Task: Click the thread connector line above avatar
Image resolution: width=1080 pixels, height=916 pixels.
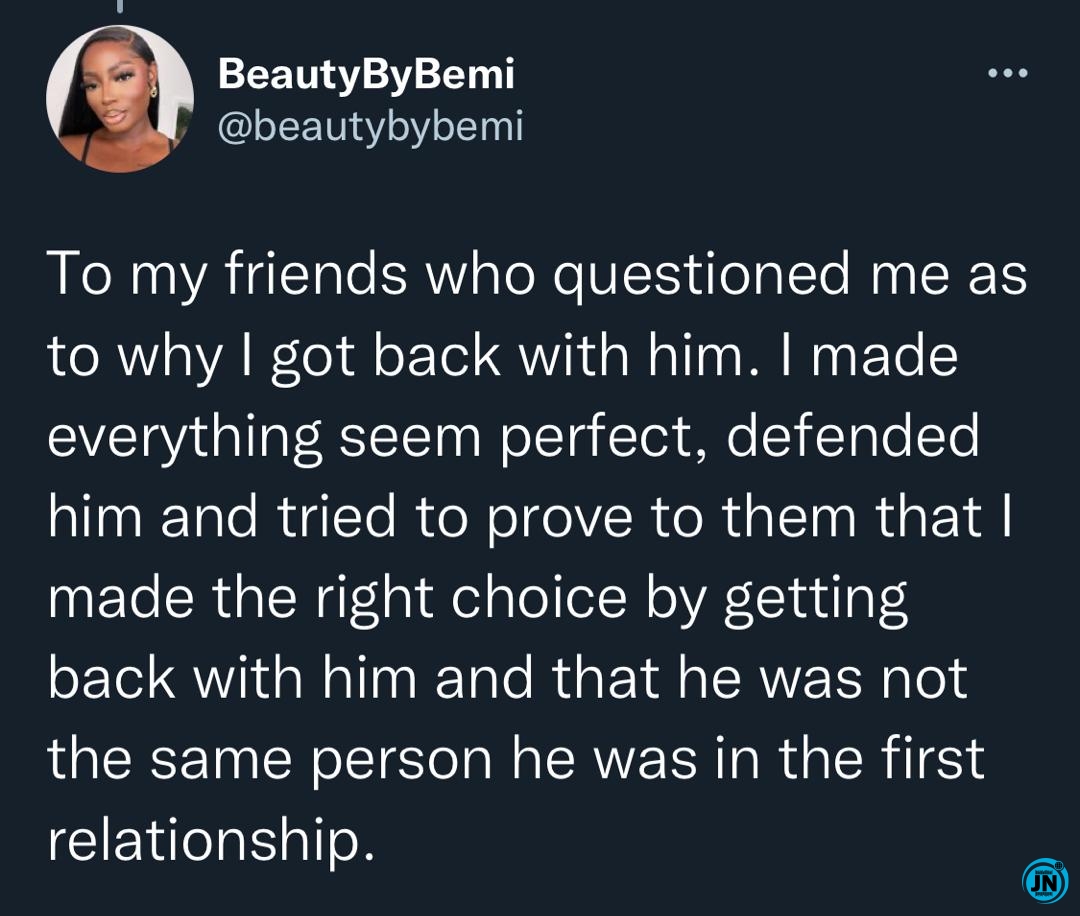Action: point(120,6)
